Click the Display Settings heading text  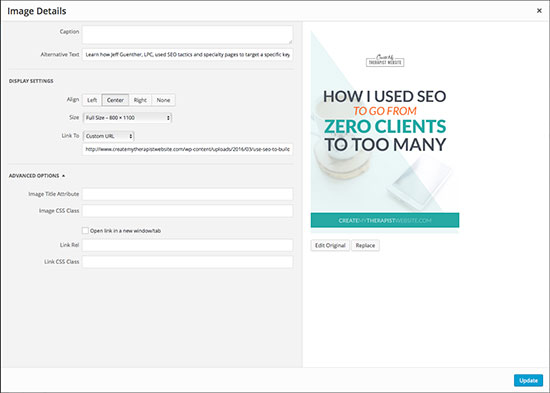click(31, 81)
